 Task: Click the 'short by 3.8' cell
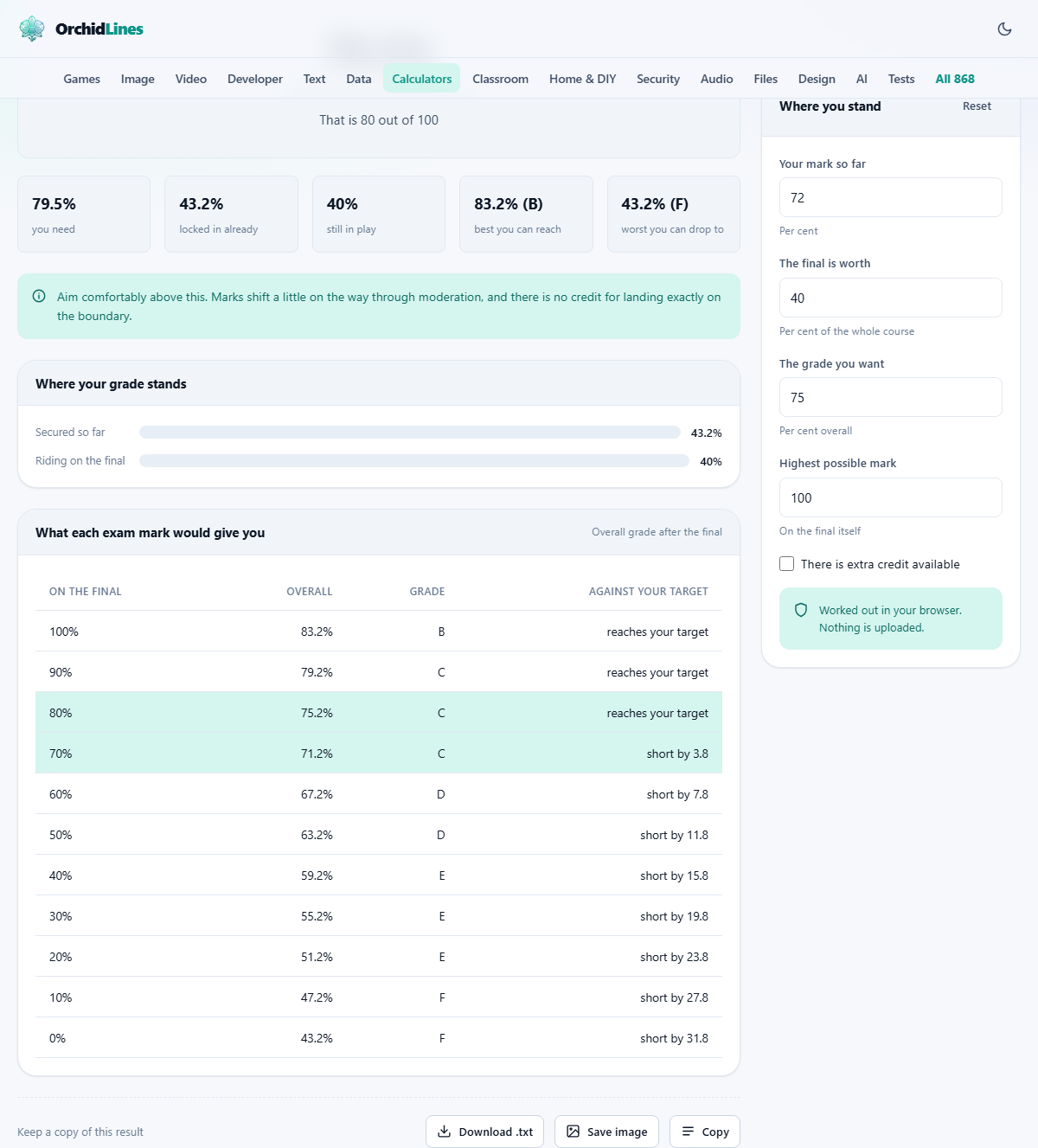(x=677, y=754)
